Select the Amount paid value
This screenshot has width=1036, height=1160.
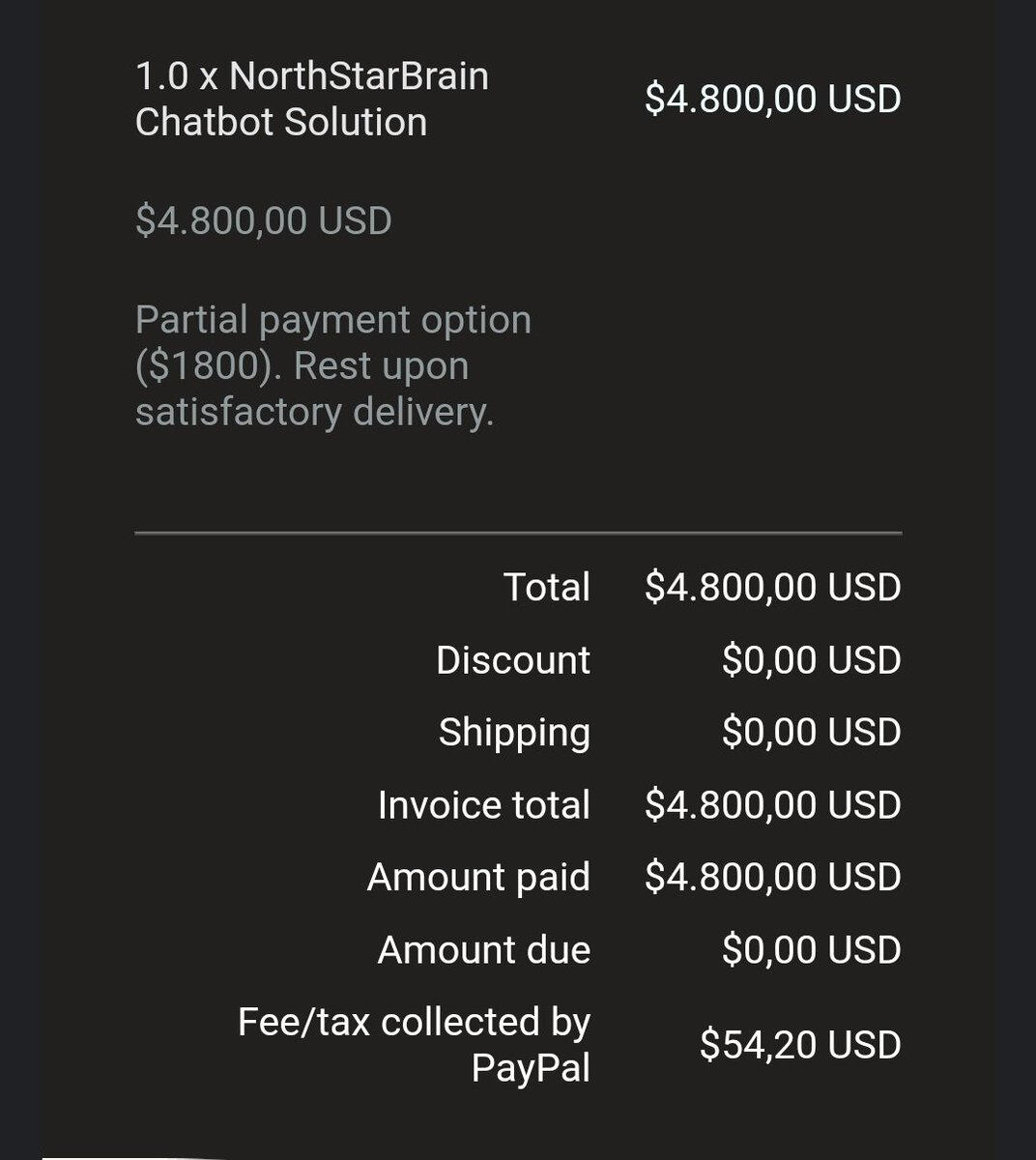pos(772,877)
